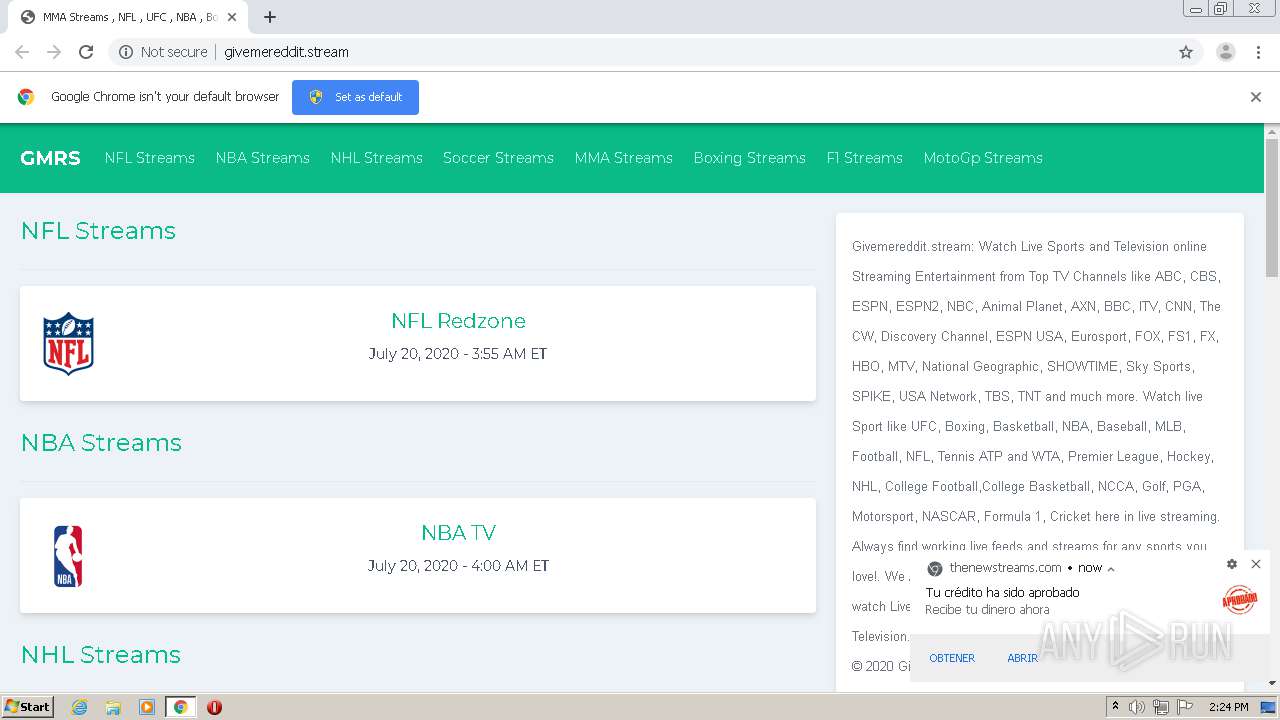Screen dimensions: 1280x720
Task: Click ABRIR in the notification
Action: tap(1022, 658)
